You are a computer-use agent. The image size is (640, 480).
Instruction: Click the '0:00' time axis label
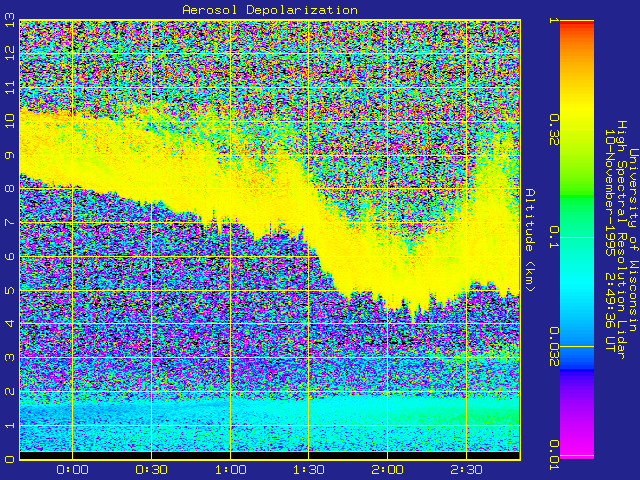72,470
